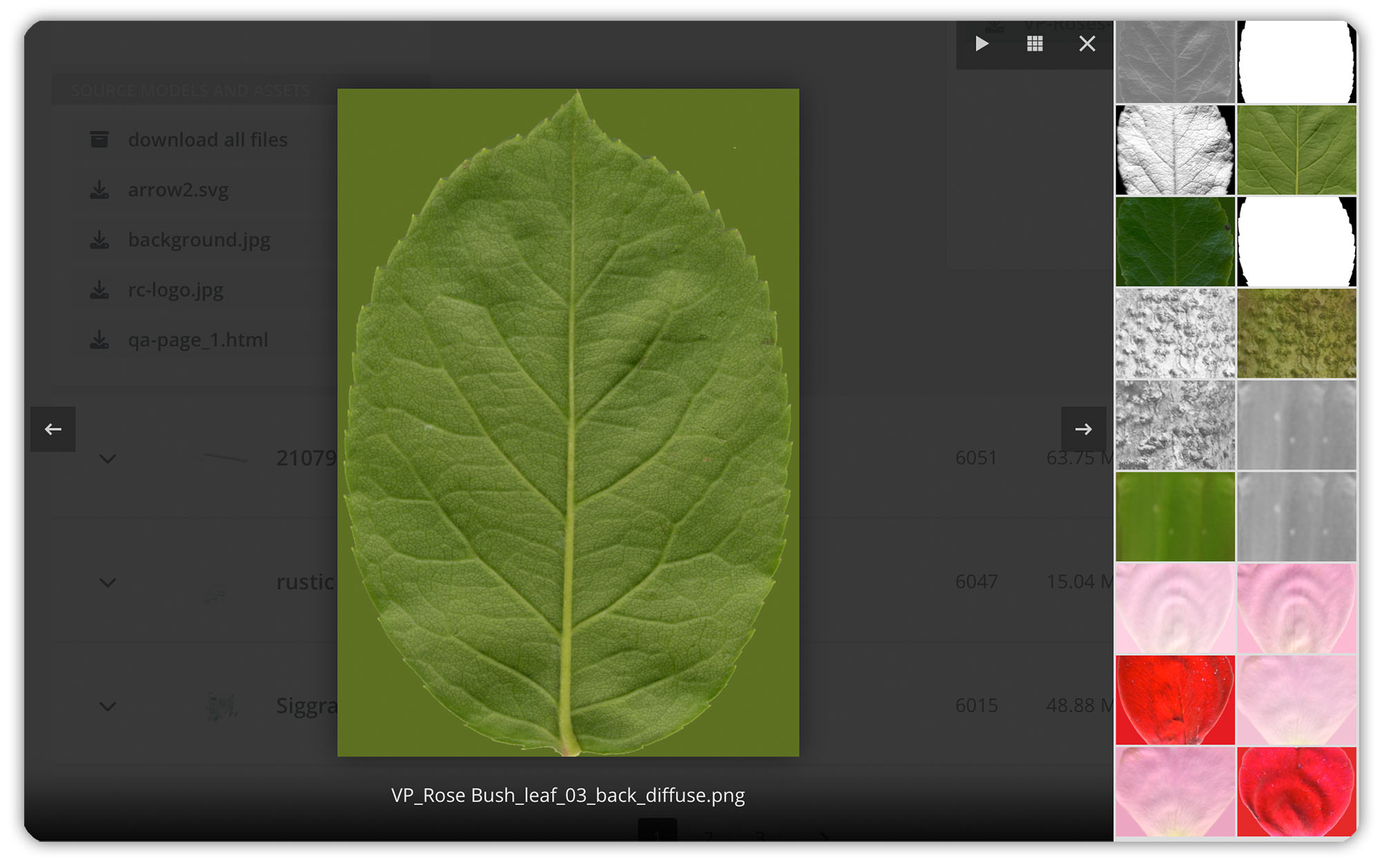
Task: Click the download icon beside qa-page_1.html
Action: pos(100,340)
